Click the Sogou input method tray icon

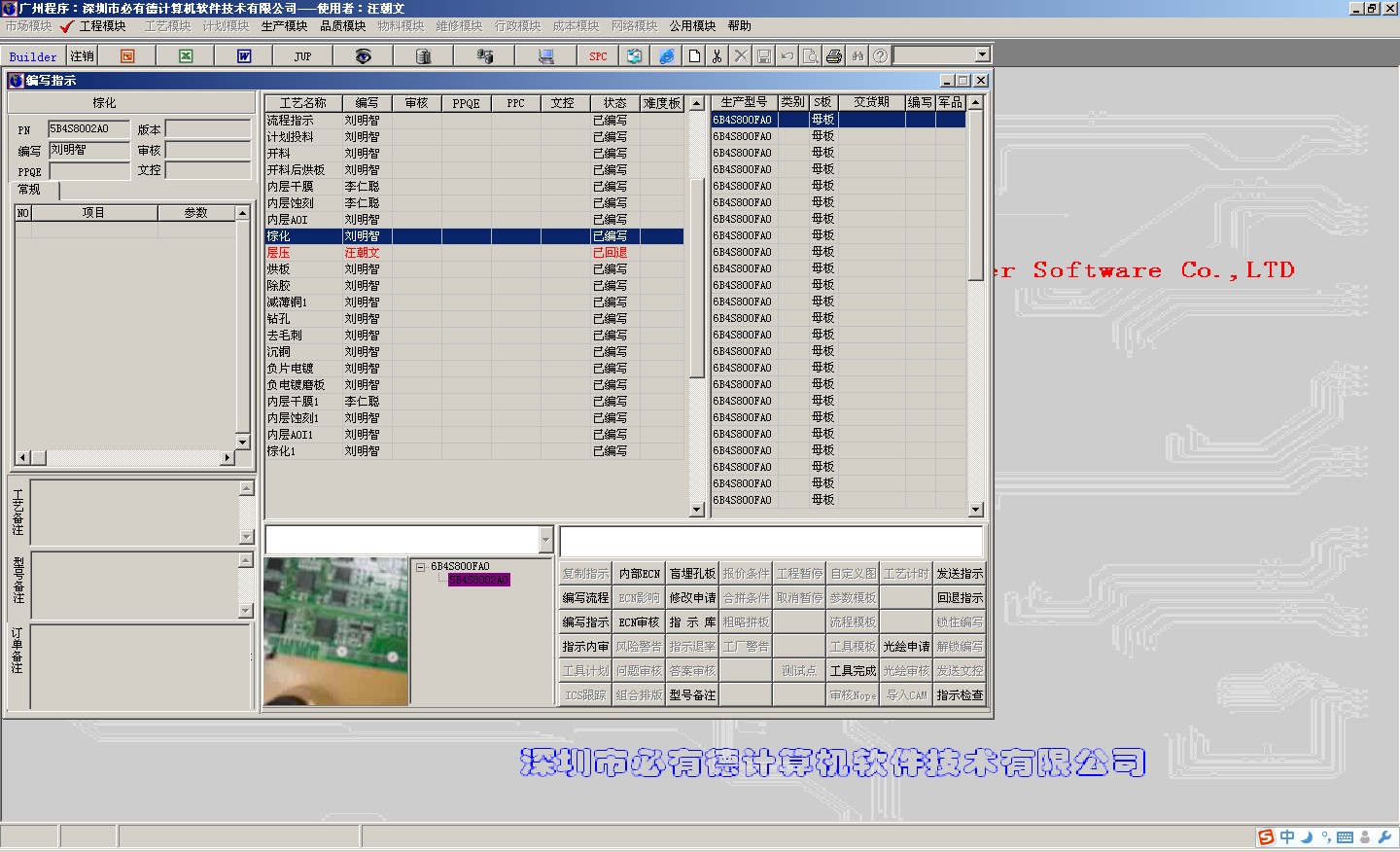pyautogui.click(x=1265, y=837)
